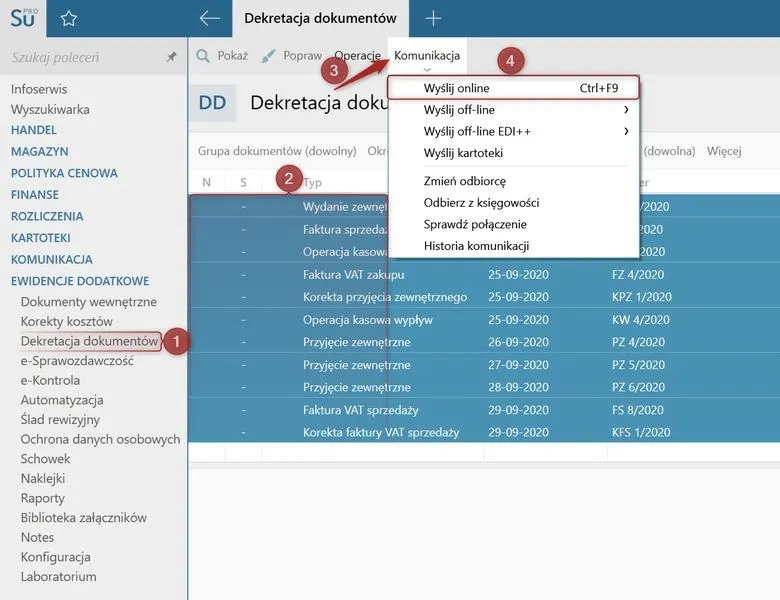
Task: Add a new tab with the plus icon
Action: [433, 18]
